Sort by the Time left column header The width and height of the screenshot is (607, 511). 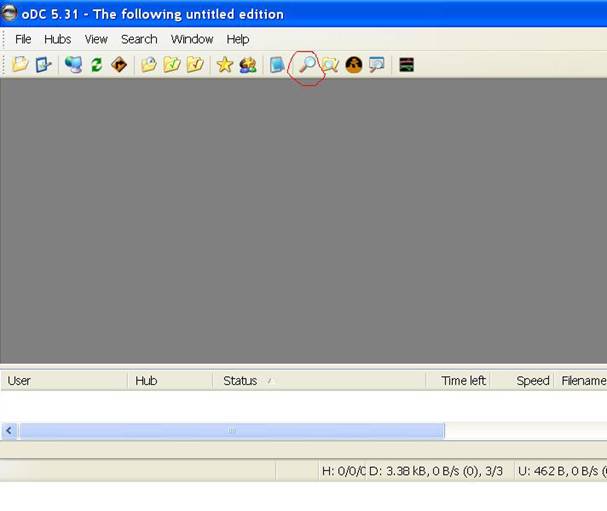click(463, 381)
